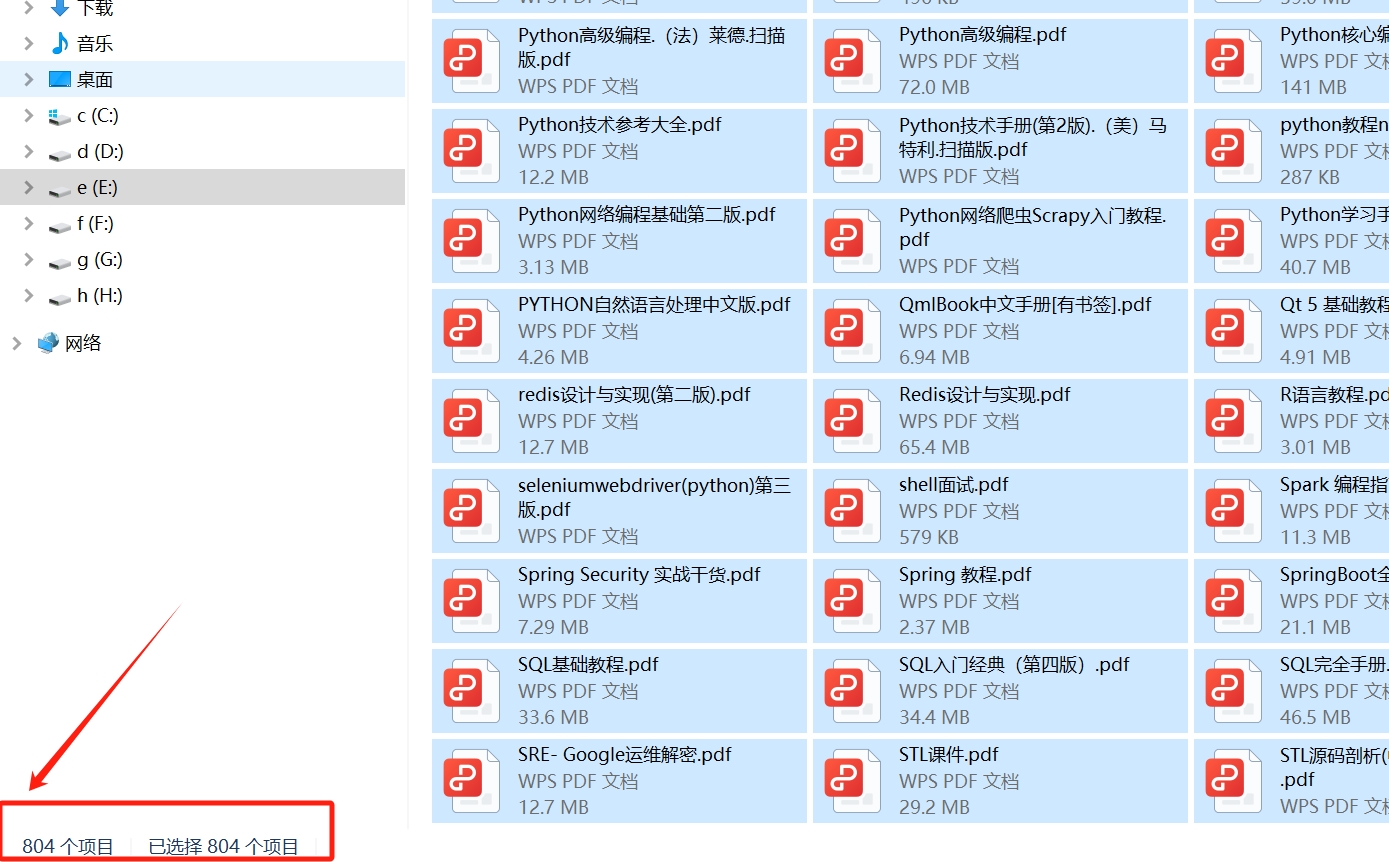Click the PDF icon of SQL入门经典（第四版）.pdf
This screenshot has width=1389, height=862.
pos(852,691)
